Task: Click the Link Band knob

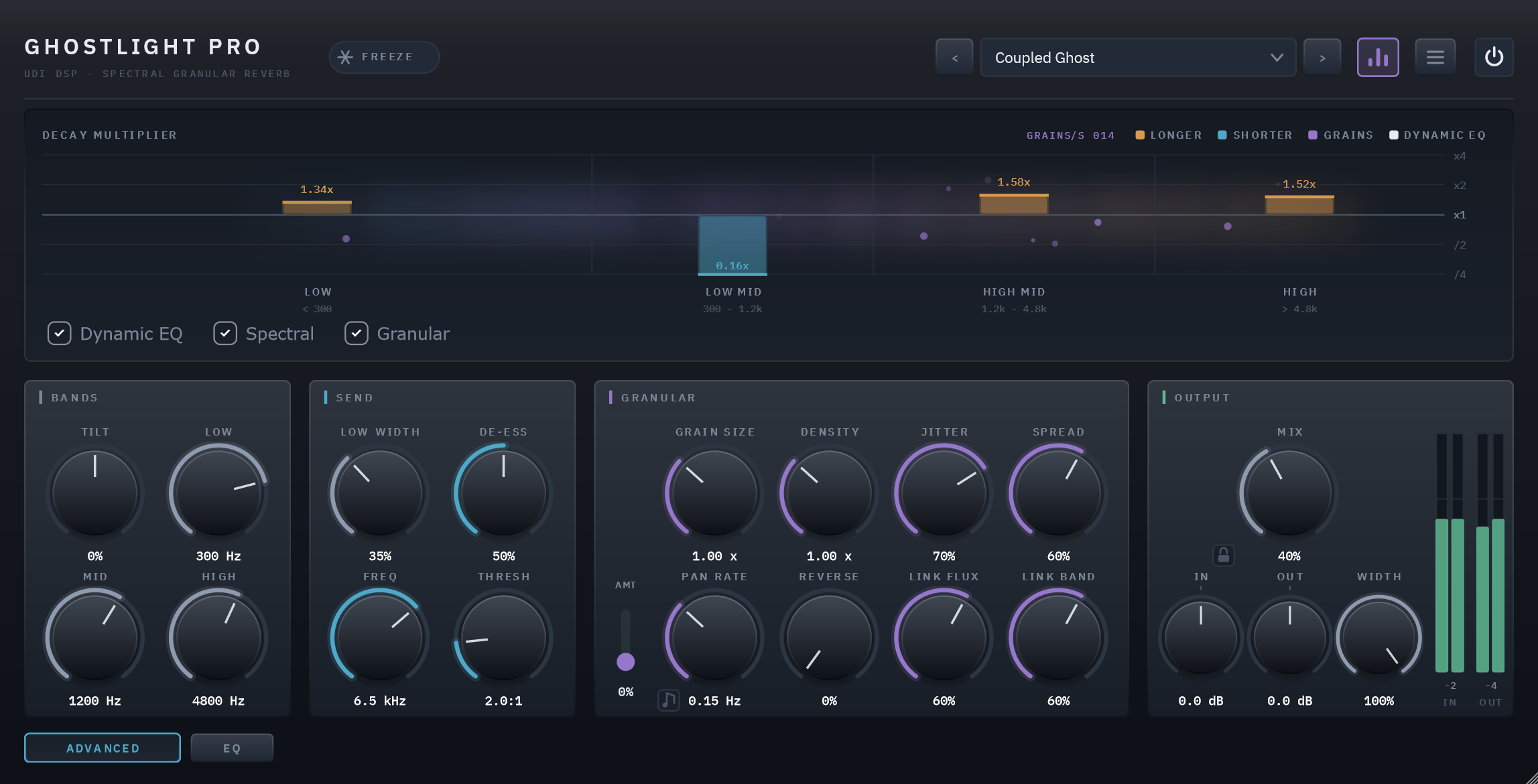Action: click(1059, 638)
